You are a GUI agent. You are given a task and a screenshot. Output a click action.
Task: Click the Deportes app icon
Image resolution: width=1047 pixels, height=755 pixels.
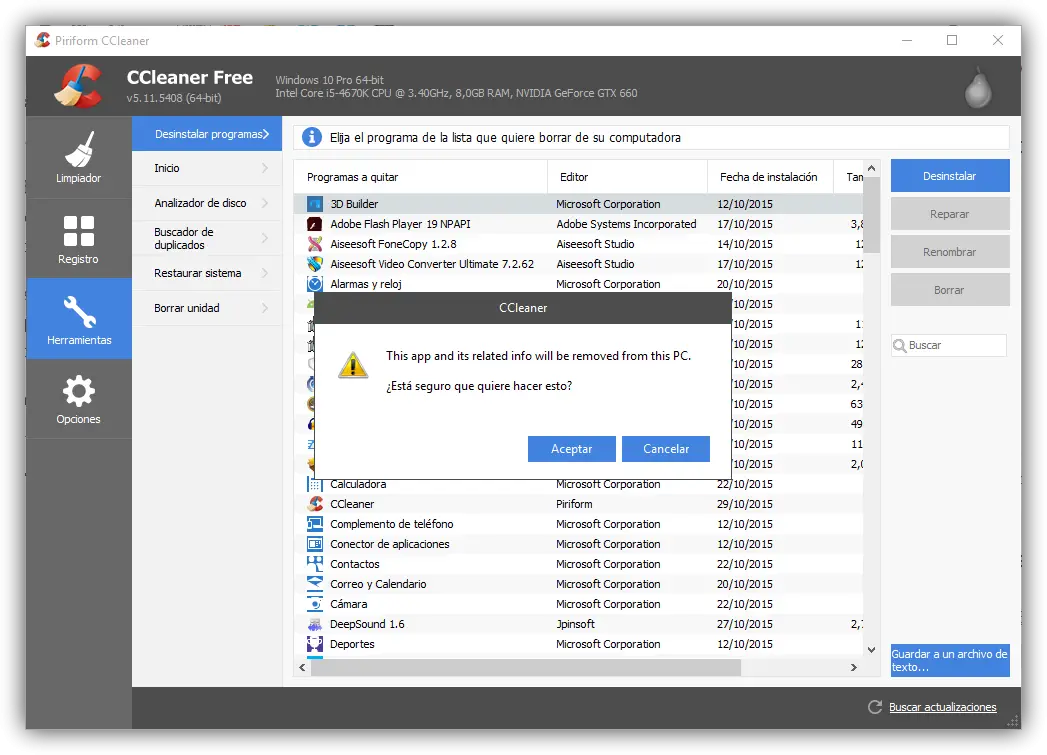pos(315,644)
